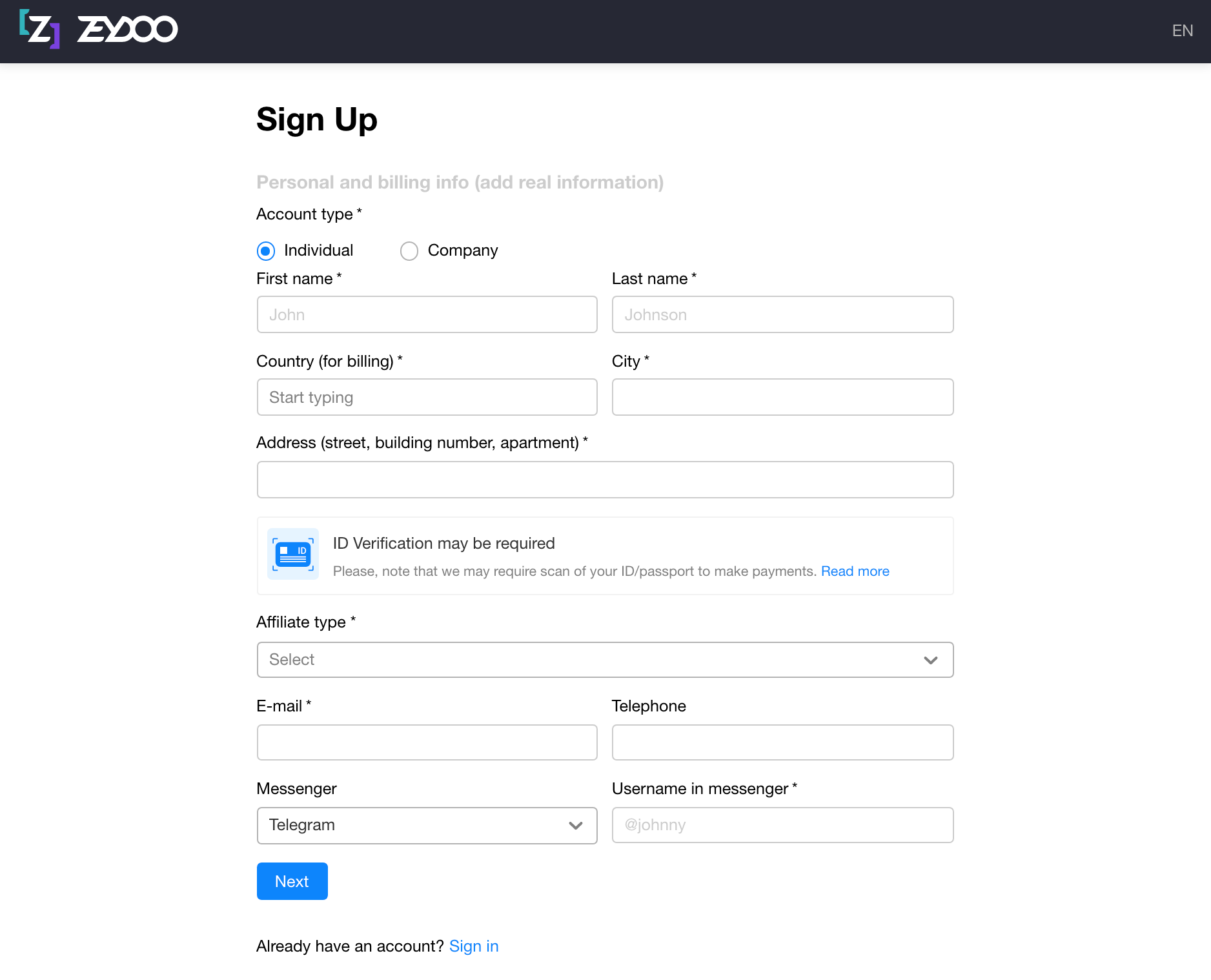Click the E-mail input field
Image resolution: width=1211 pixels, height=980 pixels.
click(x=427, y=742)
